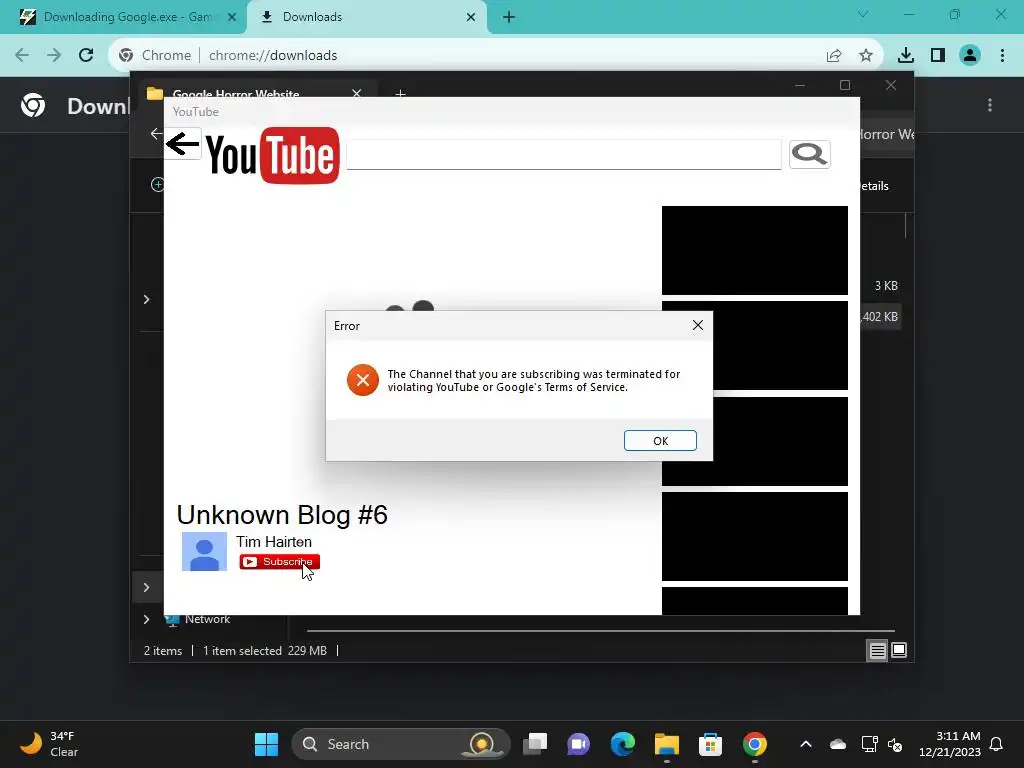Click Chrome's back navigation arrow

coord(22,55)
